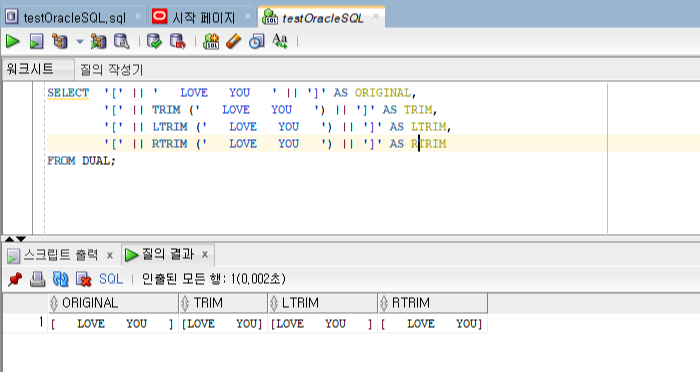Click the Rollback toolbar icon
This screenshot has height=372, width=700.
click(x=178, y=42)
